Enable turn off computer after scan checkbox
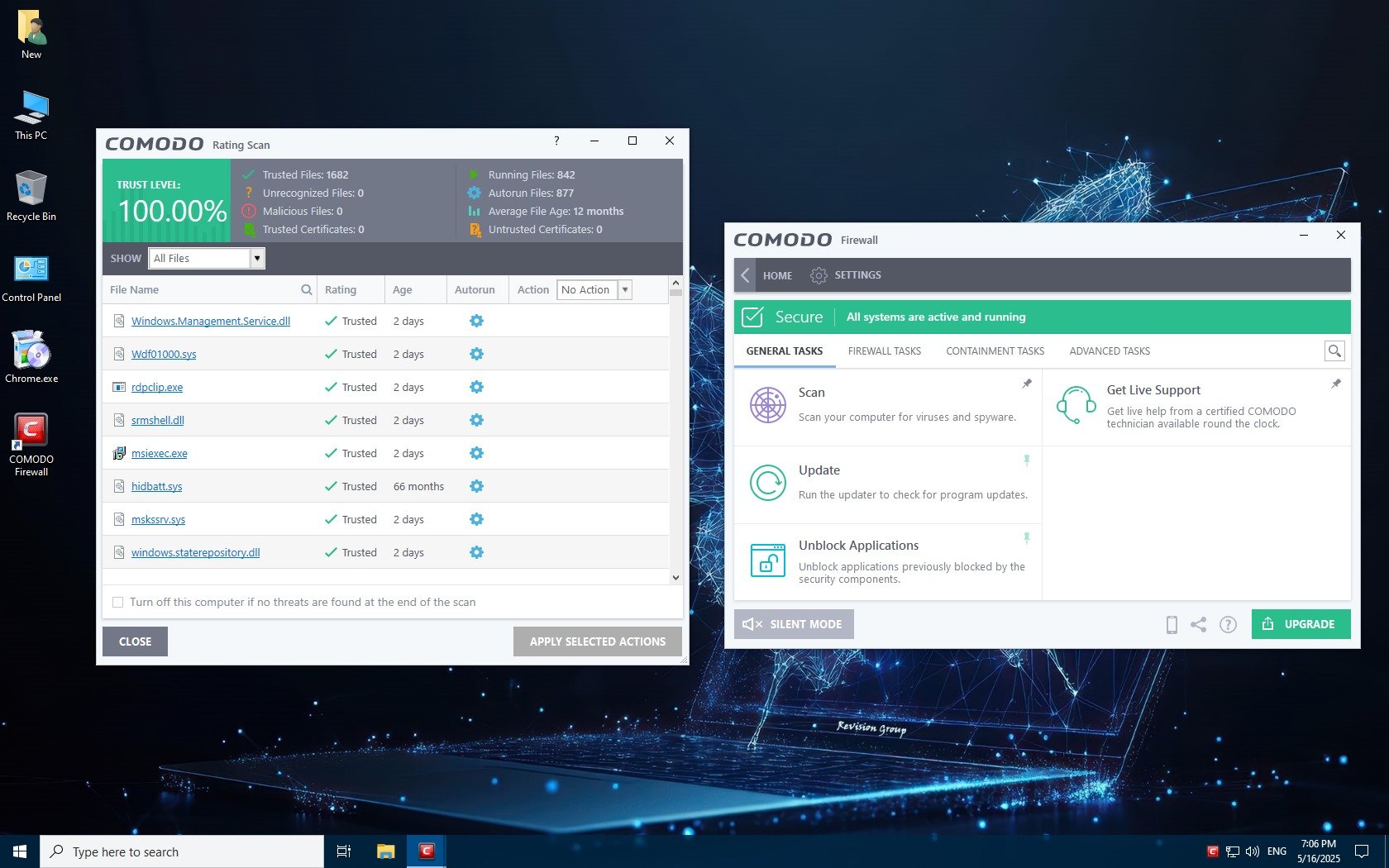Viewport: 1389px width, 868px height. (118, 603)
